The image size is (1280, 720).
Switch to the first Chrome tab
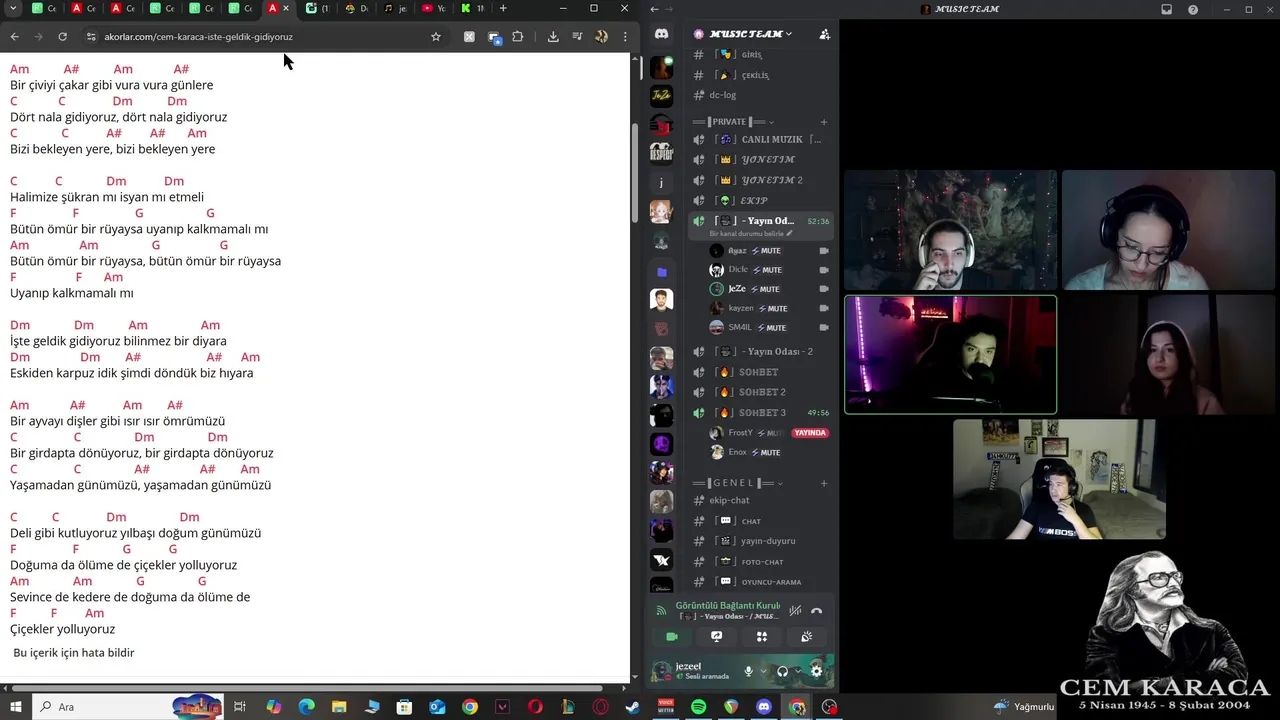44,9
